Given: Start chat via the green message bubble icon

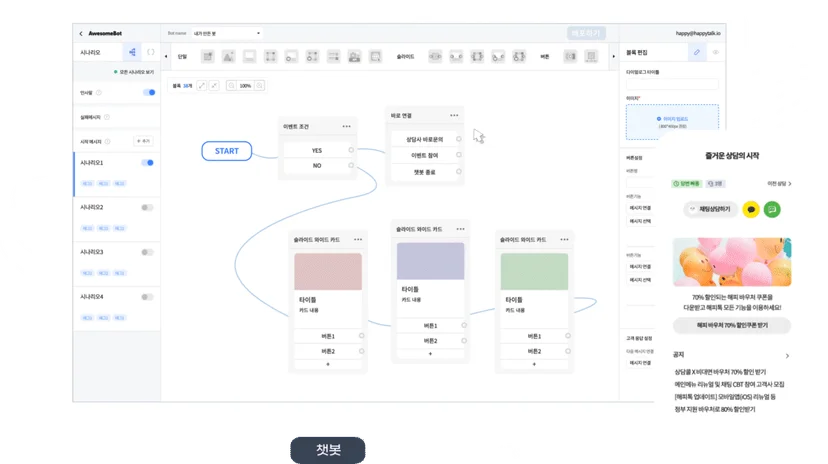Looking at the screenshot, I should tap(772, 210).
